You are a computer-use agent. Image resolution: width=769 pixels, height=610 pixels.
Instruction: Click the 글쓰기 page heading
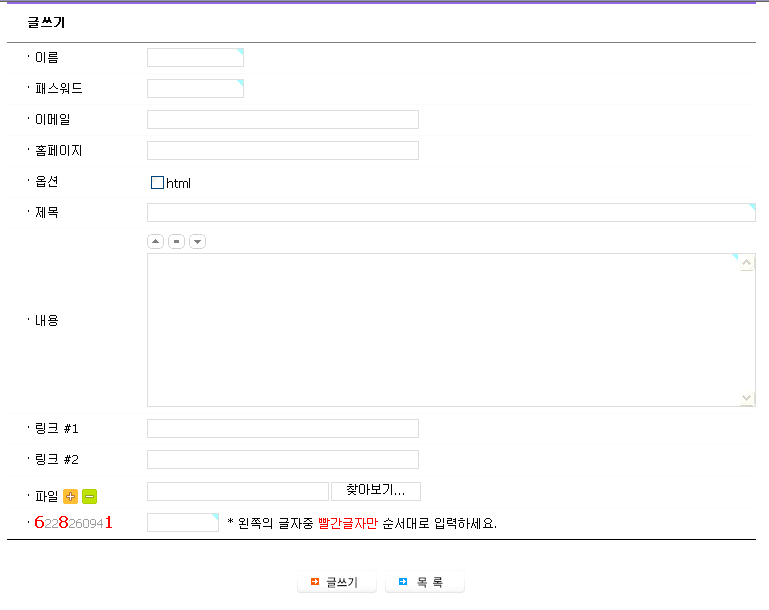coord(46,22)
